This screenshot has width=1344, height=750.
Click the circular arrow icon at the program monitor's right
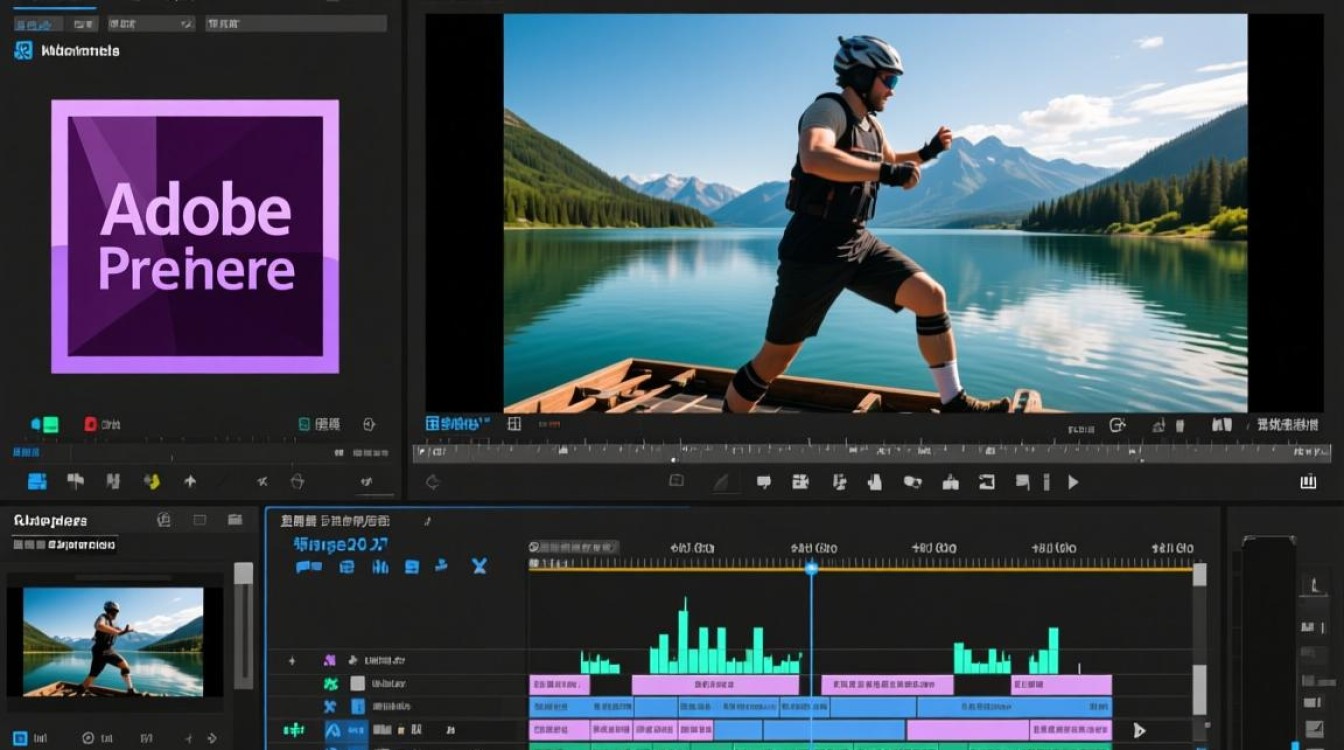[1118, 425]
